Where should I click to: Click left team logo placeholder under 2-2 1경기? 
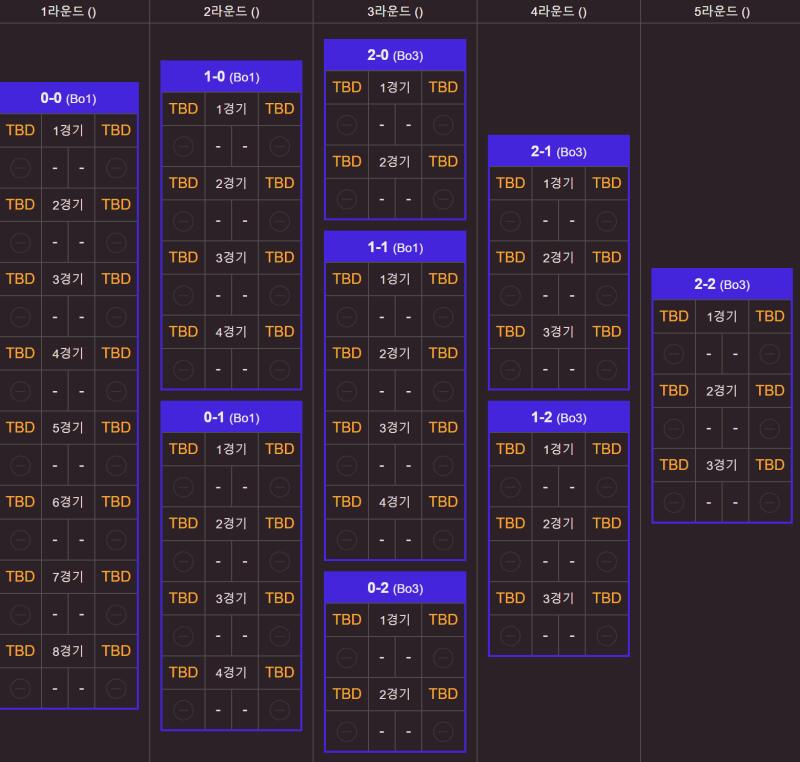pos(674,353)
